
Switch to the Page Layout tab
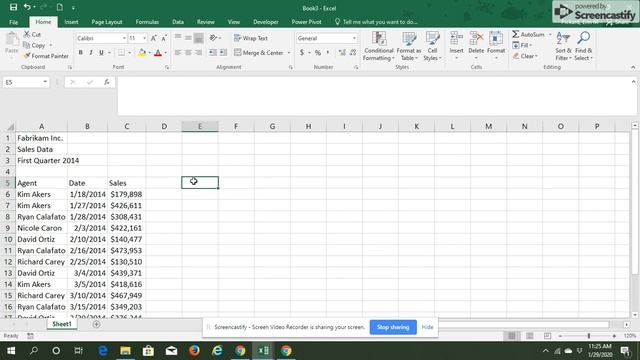click(107, 22)
